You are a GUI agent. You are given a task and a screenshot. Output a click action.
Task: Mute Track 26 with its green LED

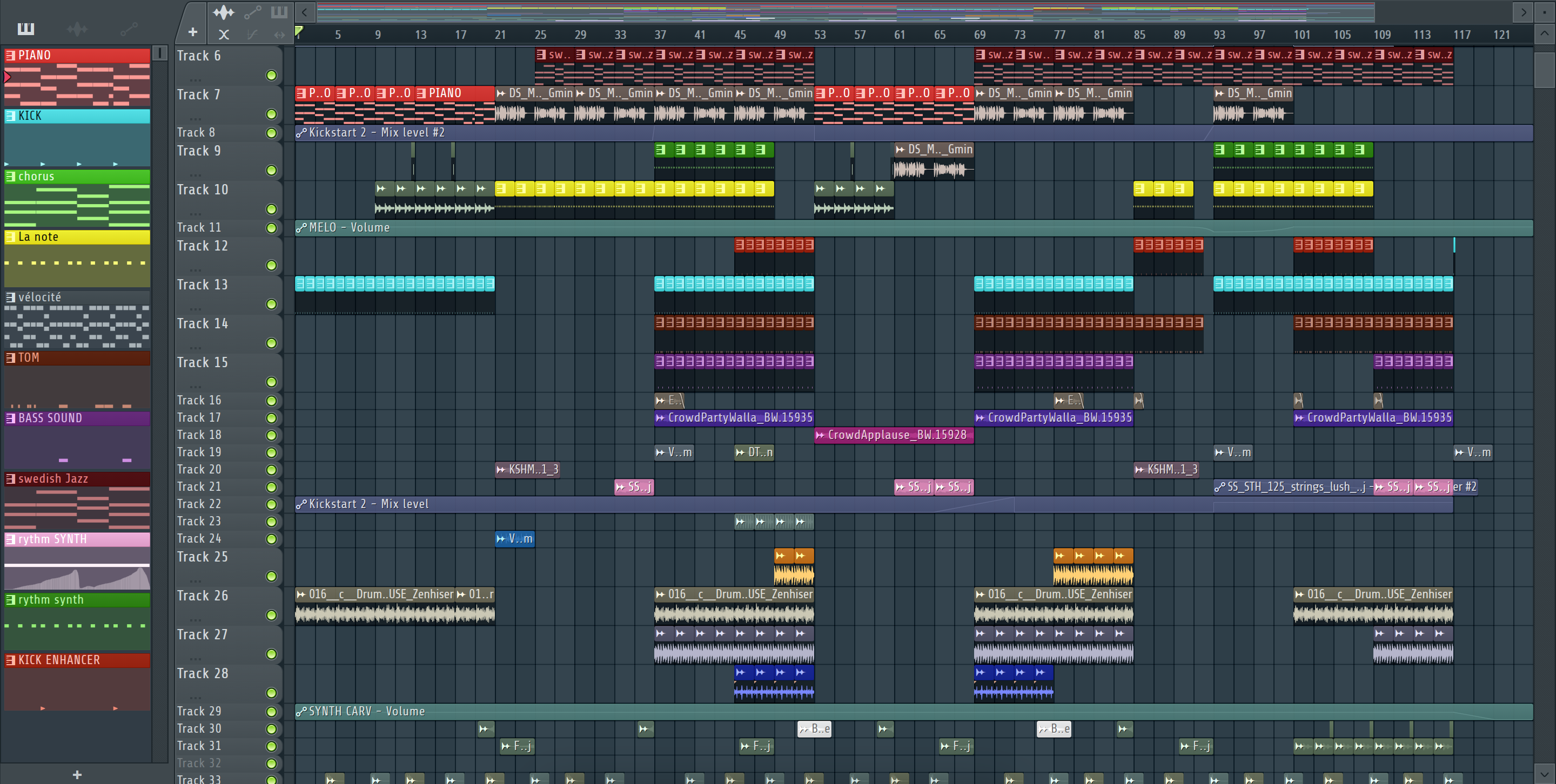pyautogui.click(x=272, y=615)
